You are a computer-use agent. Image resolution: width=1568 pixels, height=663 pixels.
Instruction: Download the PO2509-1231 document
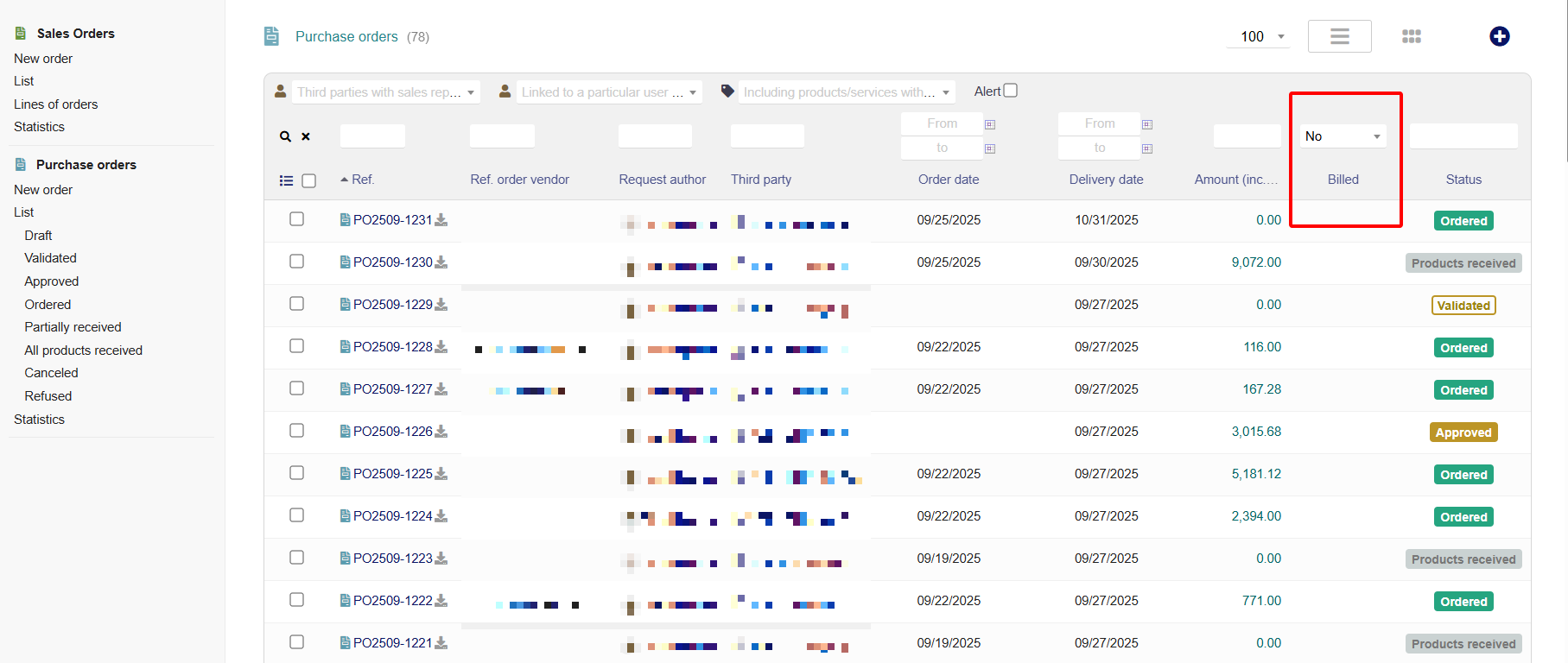pyautogui.click(x=441, y=220)
